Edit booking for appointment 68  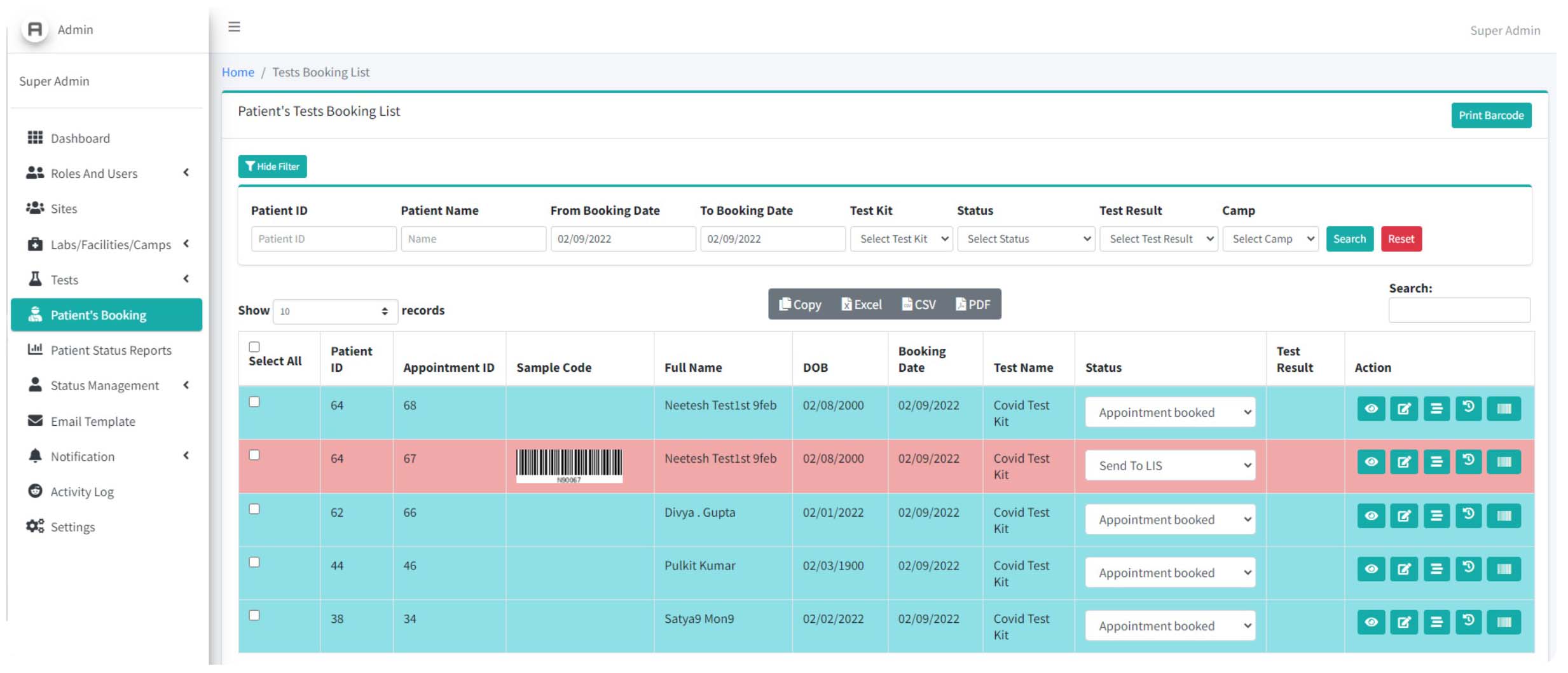[1403, 409]
